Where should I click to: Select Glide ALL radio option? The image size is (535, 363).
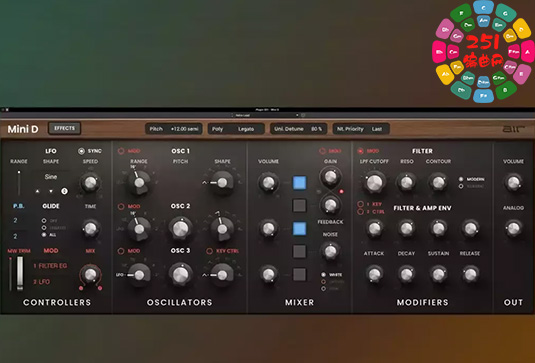click(x=44, y=235)
